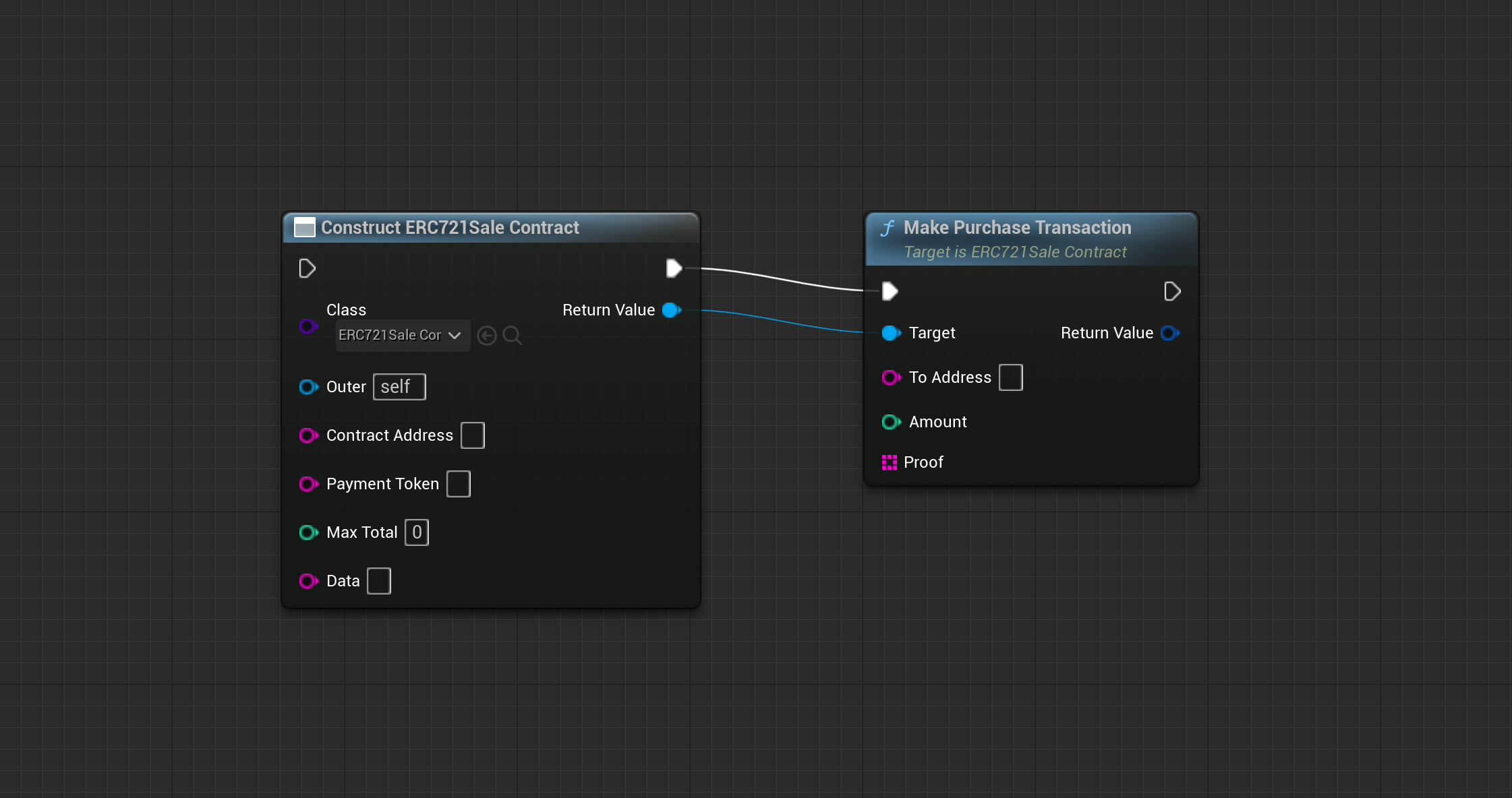The width and height of the screenshot is (1512, 798).
Task: Click the Make Purchase Transaction input exec pin
Action: point(890,291)
